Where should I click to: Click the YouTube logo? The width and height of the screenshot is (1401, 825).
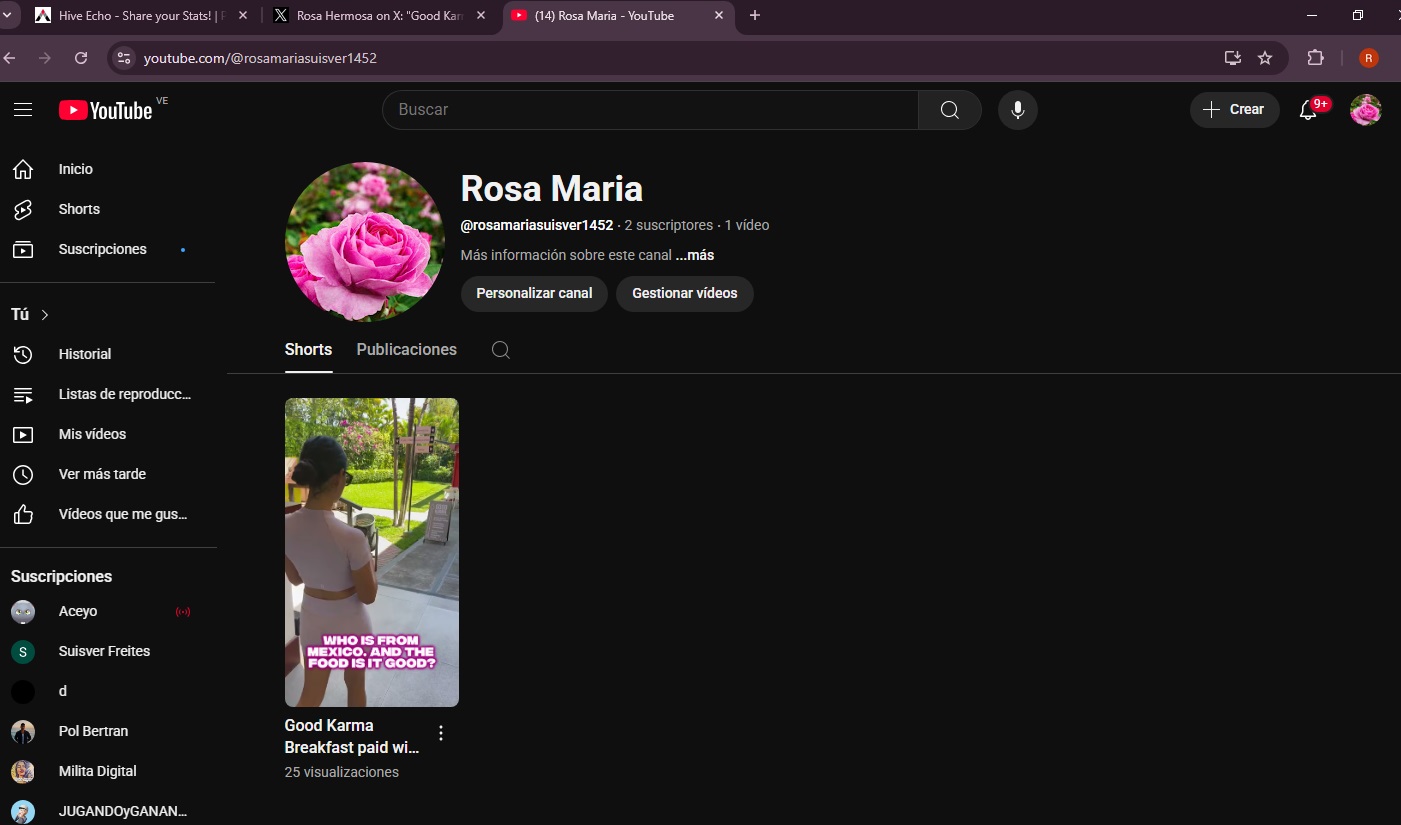coord(106,110)
